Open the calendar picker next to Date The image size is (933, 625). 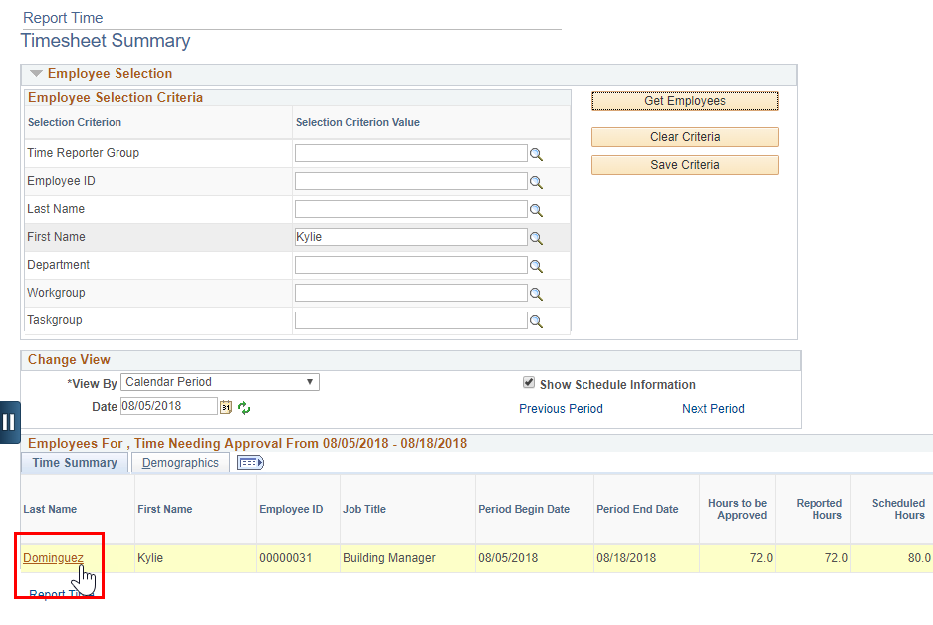click(x=225, y=406)
